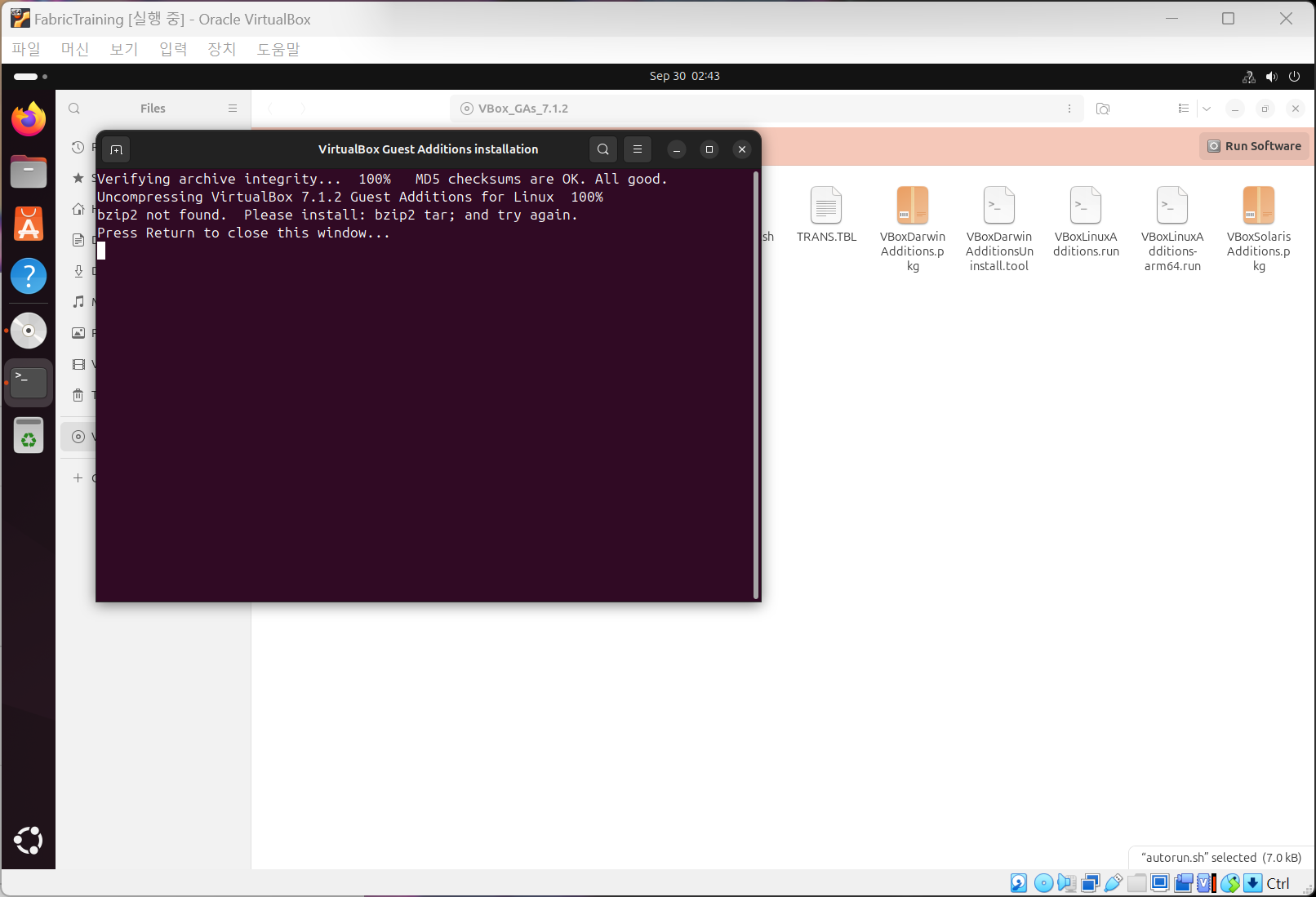This screenshot has width=1316, height=897.
Task: Open the 도움말 menu in VirtualBox
Action: tap(278, 49)
